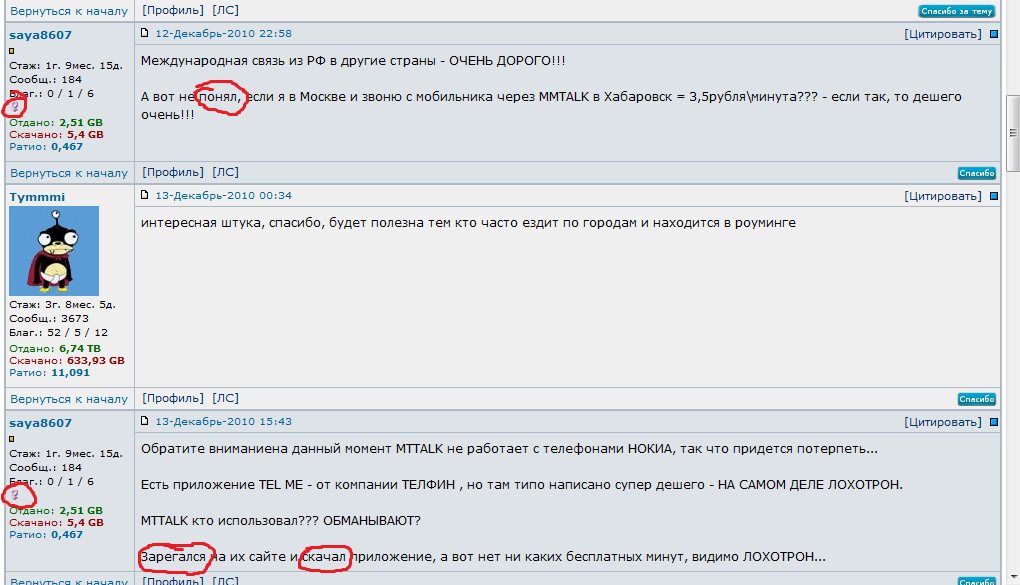The image size is (1020, 585).
Task: Quote the 12-Декабрь-2010 22:58 post via Цитировать
Action: (x=943, y=34)
